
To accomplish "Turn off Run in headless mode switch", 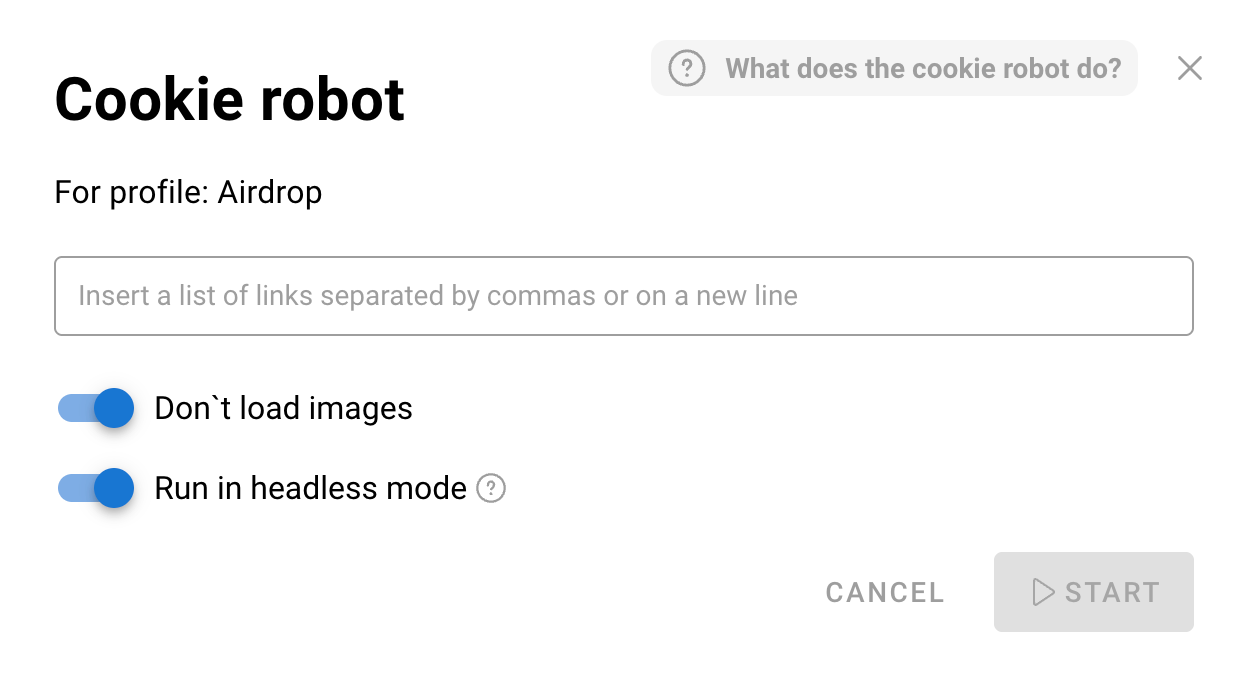I will pyautogui.click(x=96, y=488).
